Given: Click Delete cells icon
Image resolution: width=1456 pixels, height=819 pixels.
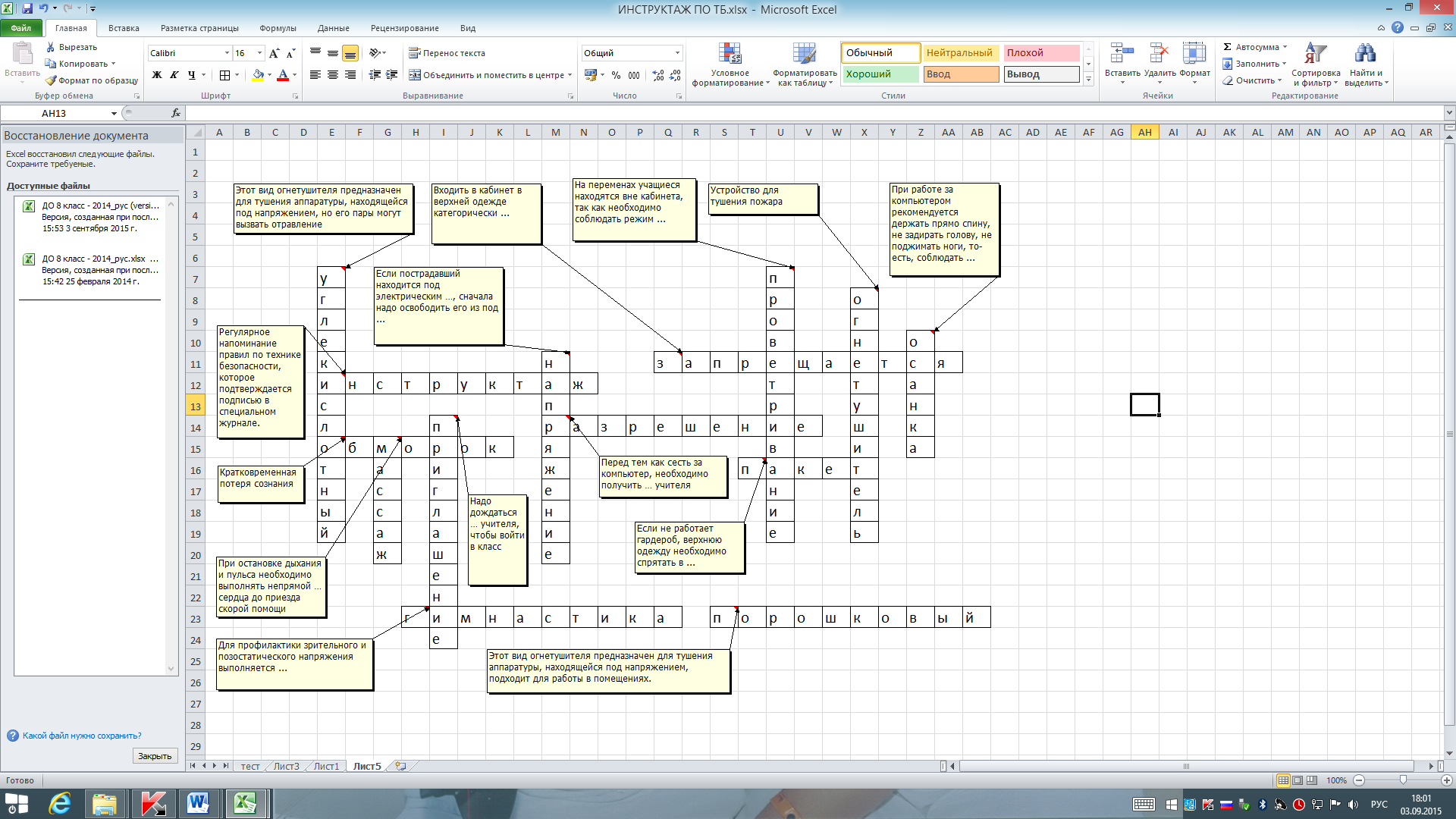Looking at the screenshot, I should pyautogui.click(x=1159, y=54).
